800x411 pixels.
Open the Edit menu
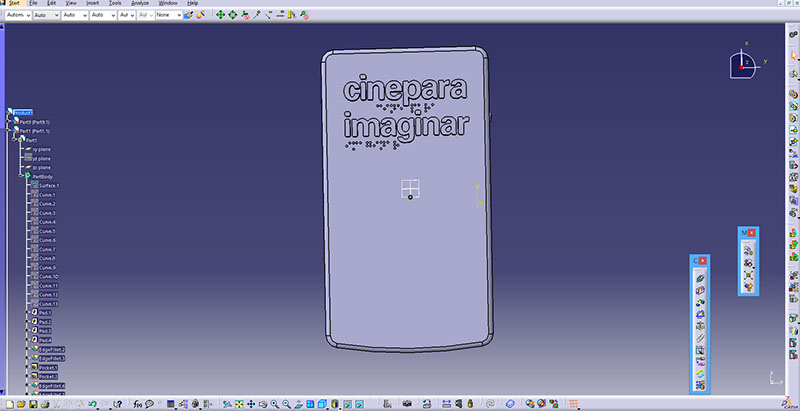coord(52,3)
